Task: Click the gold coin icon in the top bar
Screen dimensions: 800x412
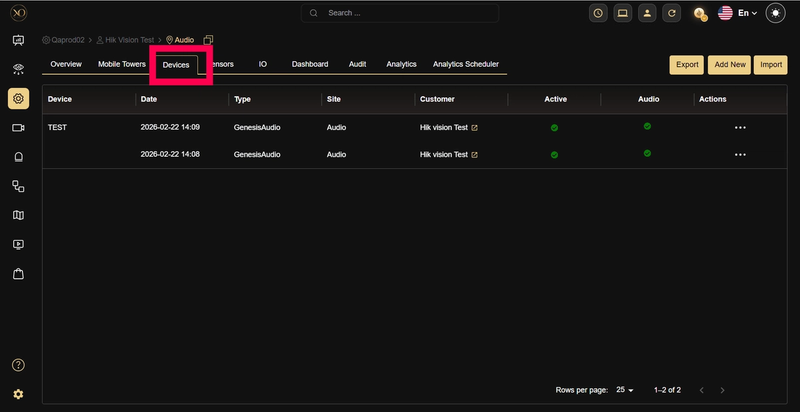Action: [x=700, y=14]
